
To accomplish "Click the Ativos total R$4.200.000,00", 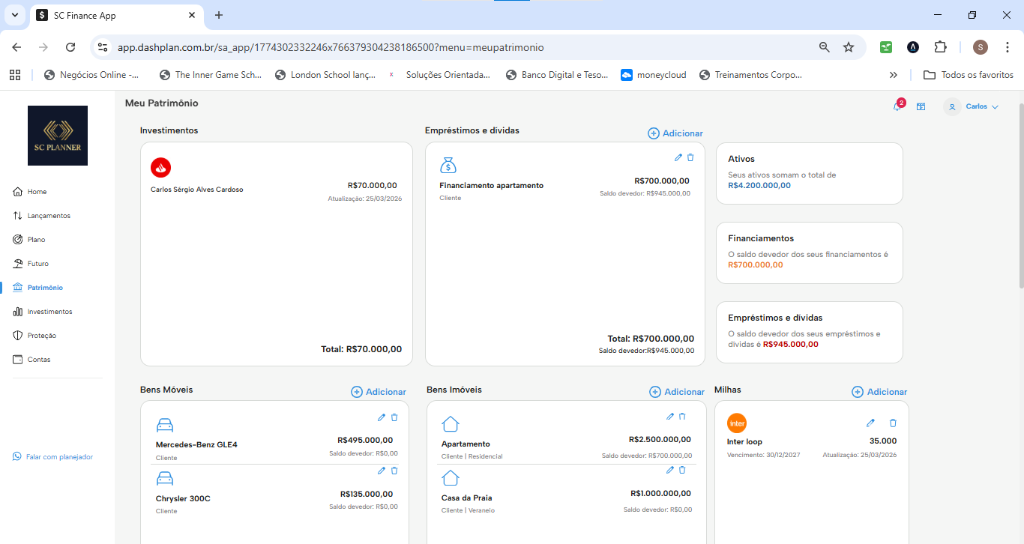I will click(760, 185).
